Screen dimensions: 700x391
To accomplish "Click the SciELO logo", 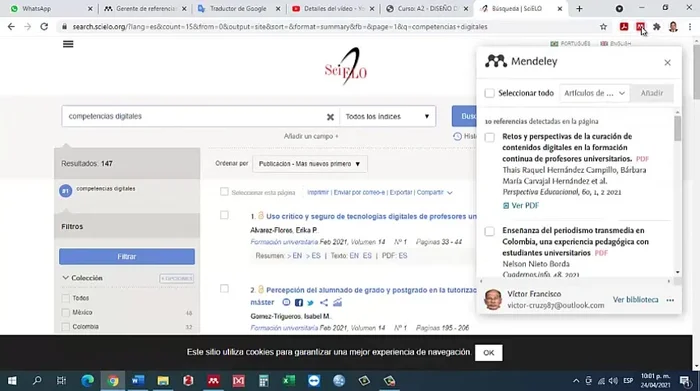I will coord(346,67).
